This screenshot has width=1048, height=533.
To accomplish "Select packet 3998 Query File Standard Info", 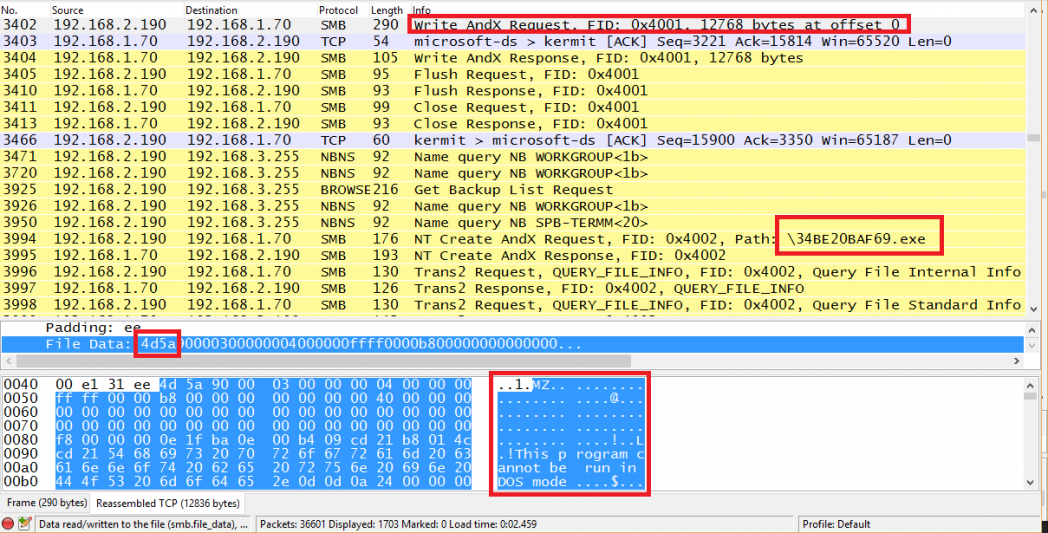I will 513,305.
